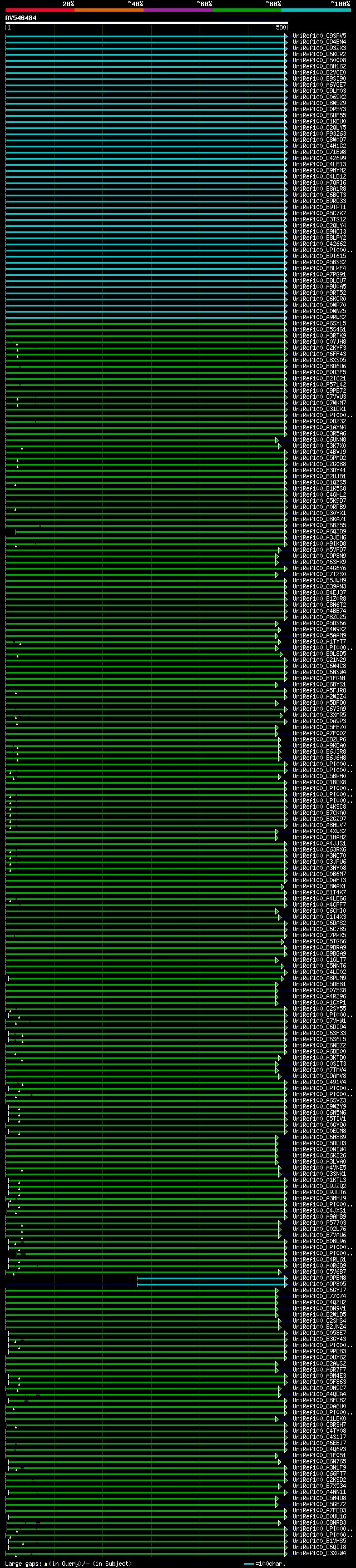Screen dimensions: 356x1568
Task: Select the UniRef100_B1VHS5 label
Action: pyautogui.click(x=319, y=1541)
